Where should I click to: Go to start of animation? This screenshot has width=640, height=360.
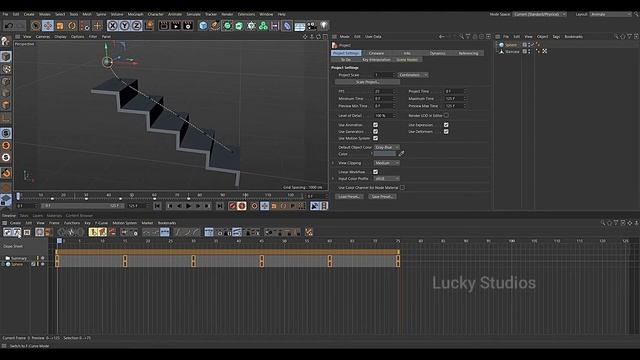158,206
